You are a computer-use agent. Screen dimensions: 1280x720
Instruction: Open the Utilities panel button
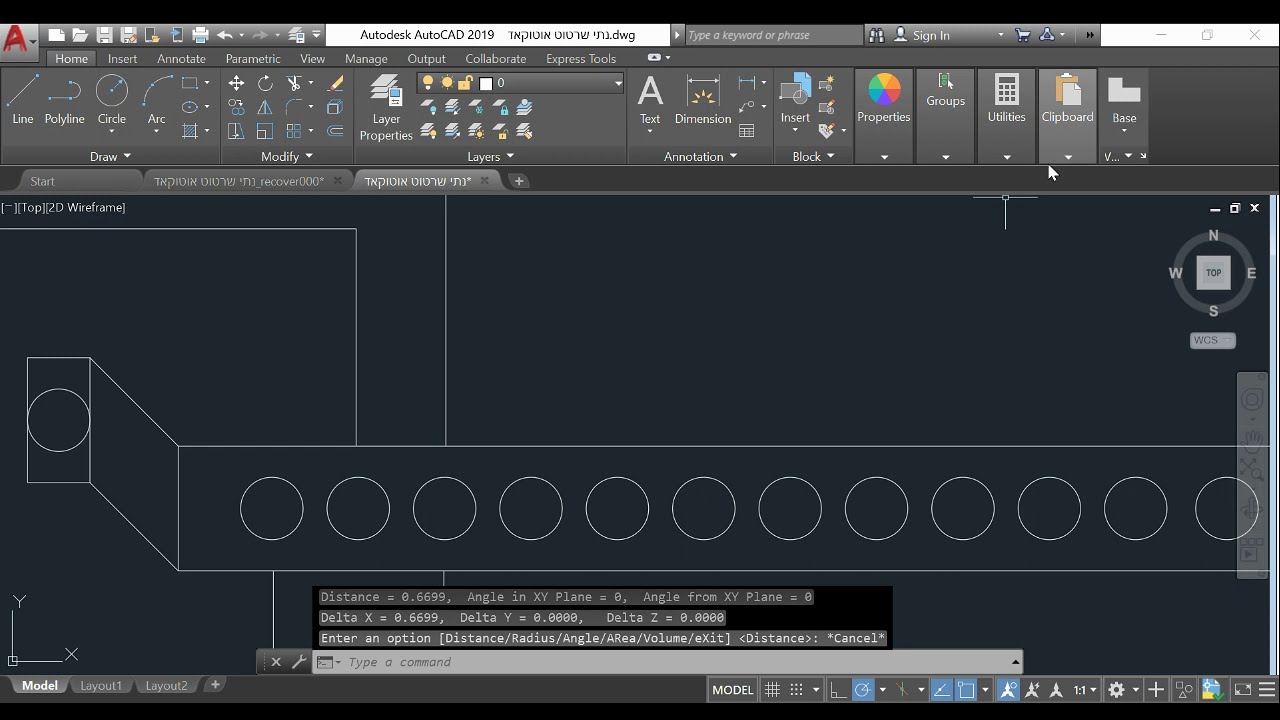[x=1006, y=115]
